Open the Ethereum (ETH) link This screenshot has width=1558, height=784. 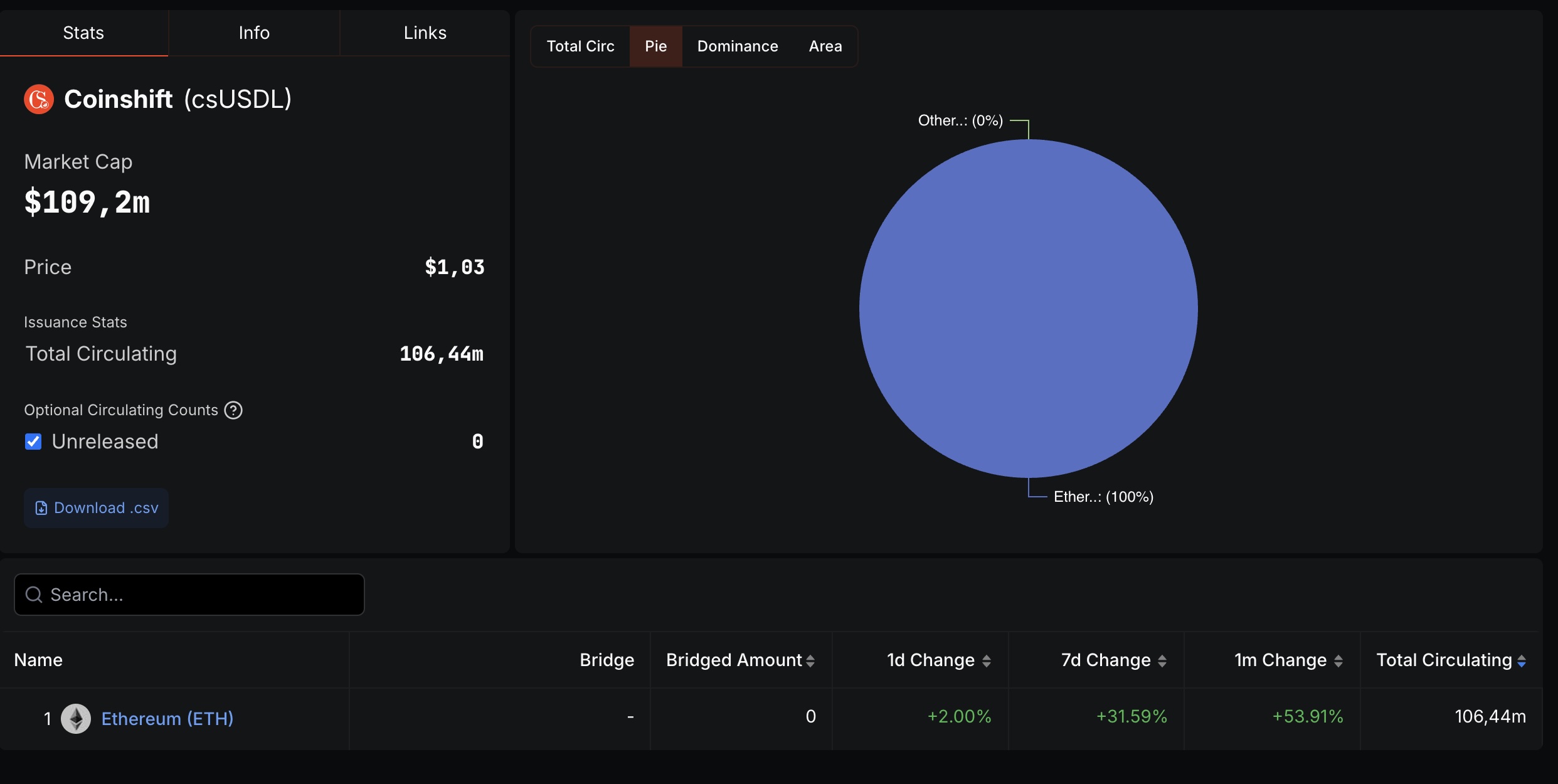[167, 718]
